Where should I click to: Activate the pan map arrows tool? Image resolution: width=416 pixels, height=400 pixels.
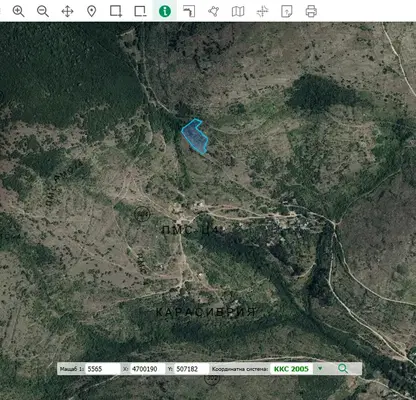tap(67, 11)
